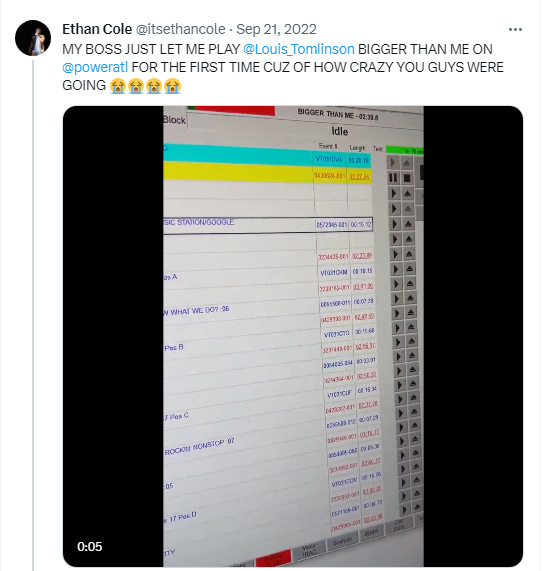Open tweet permalink dated Sep 21, 2022
The width and height of the screenshot is (543, 571).
click(276, 29)
